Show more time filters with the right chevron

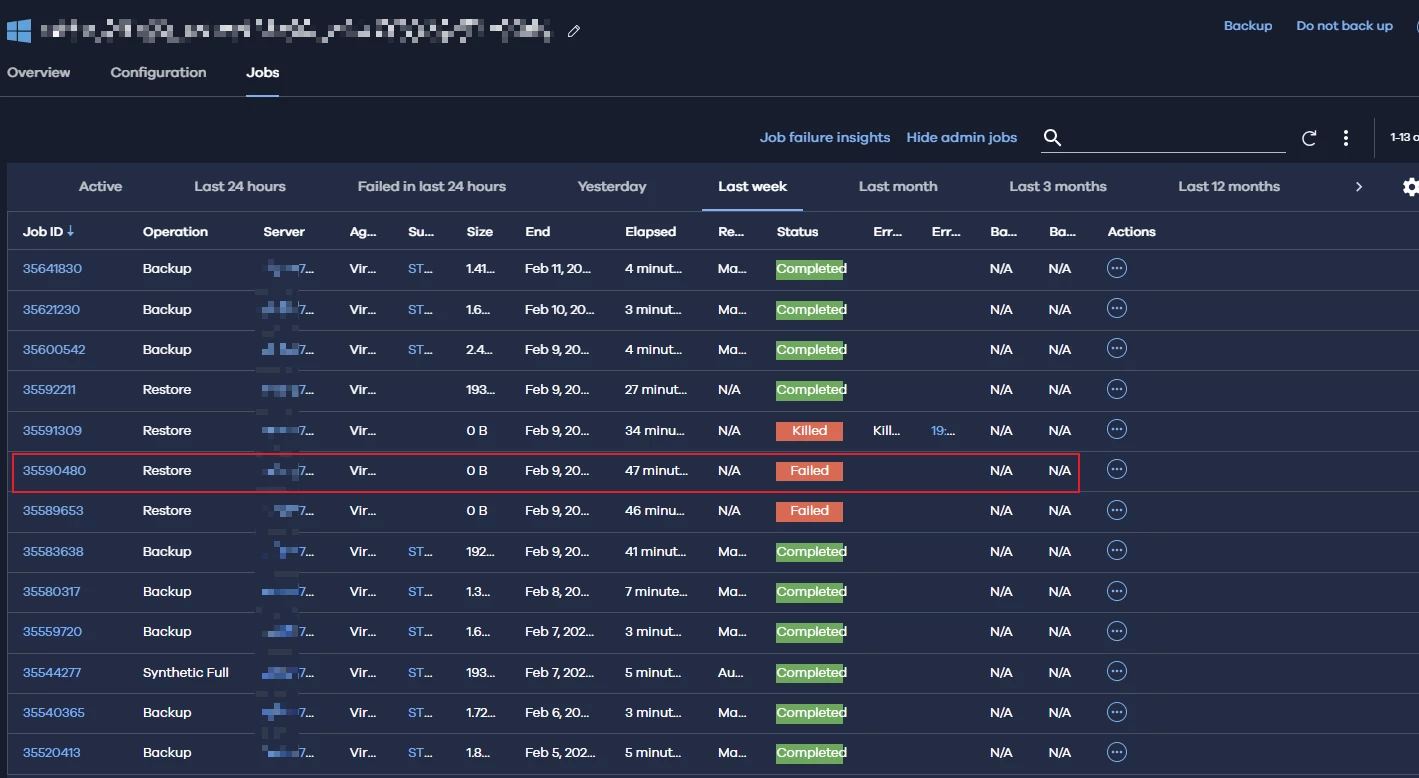(x=1358, y=187)
